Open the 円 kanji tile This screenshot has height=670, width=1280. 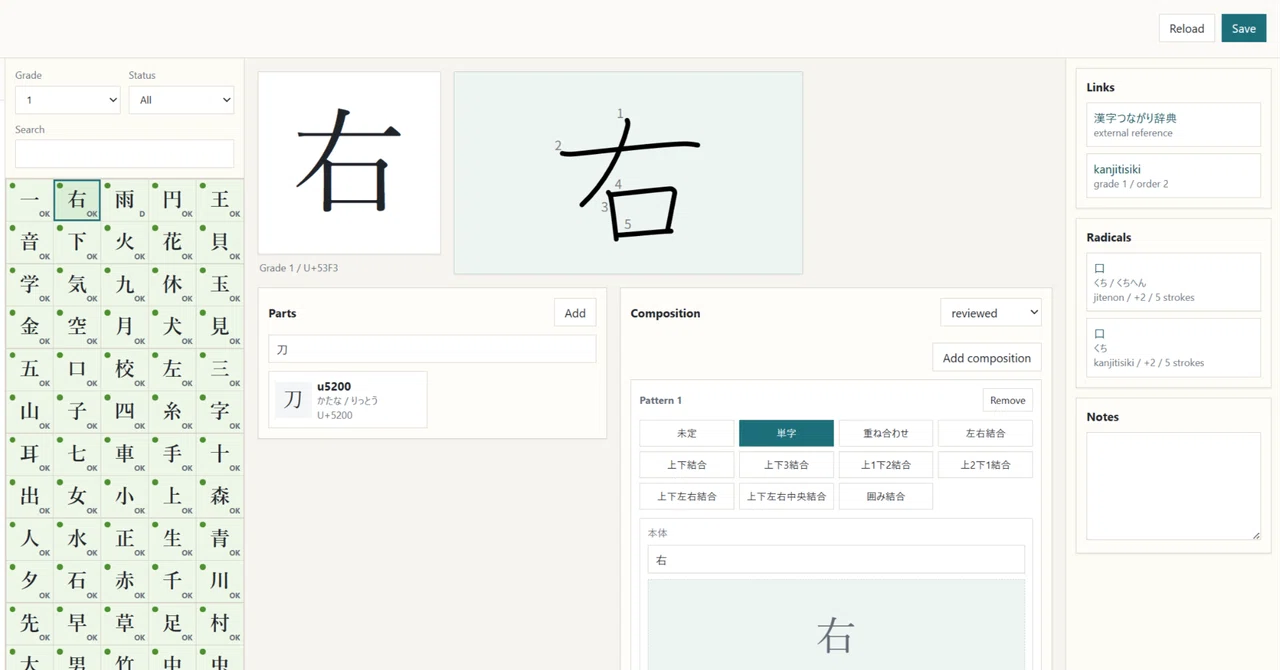[x=172, y=200]
